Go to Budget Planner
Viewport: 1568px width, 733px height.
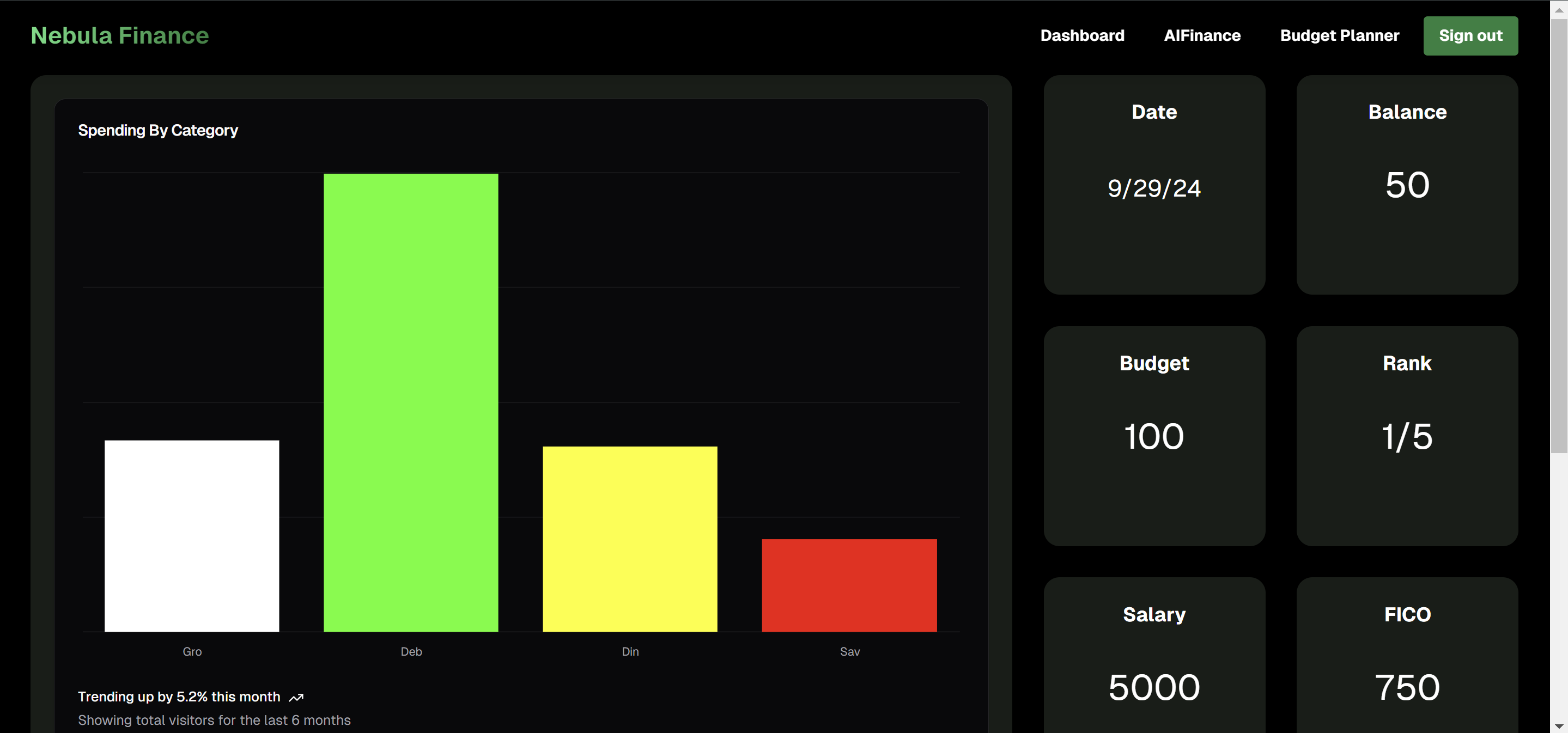coord(1339,35)
